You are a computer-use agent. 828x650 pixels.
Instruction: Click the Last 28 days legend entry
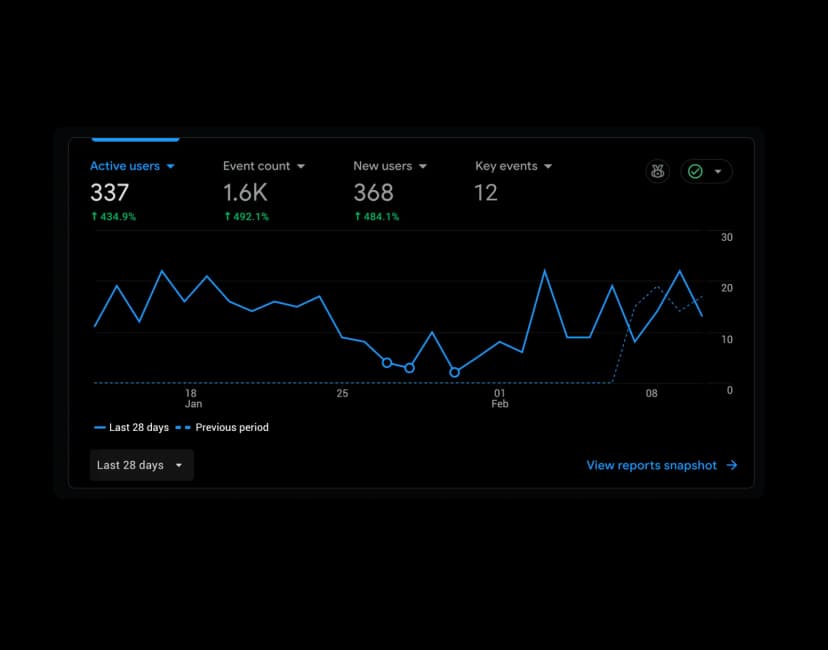pyautogui.click(x=131, y=427)
